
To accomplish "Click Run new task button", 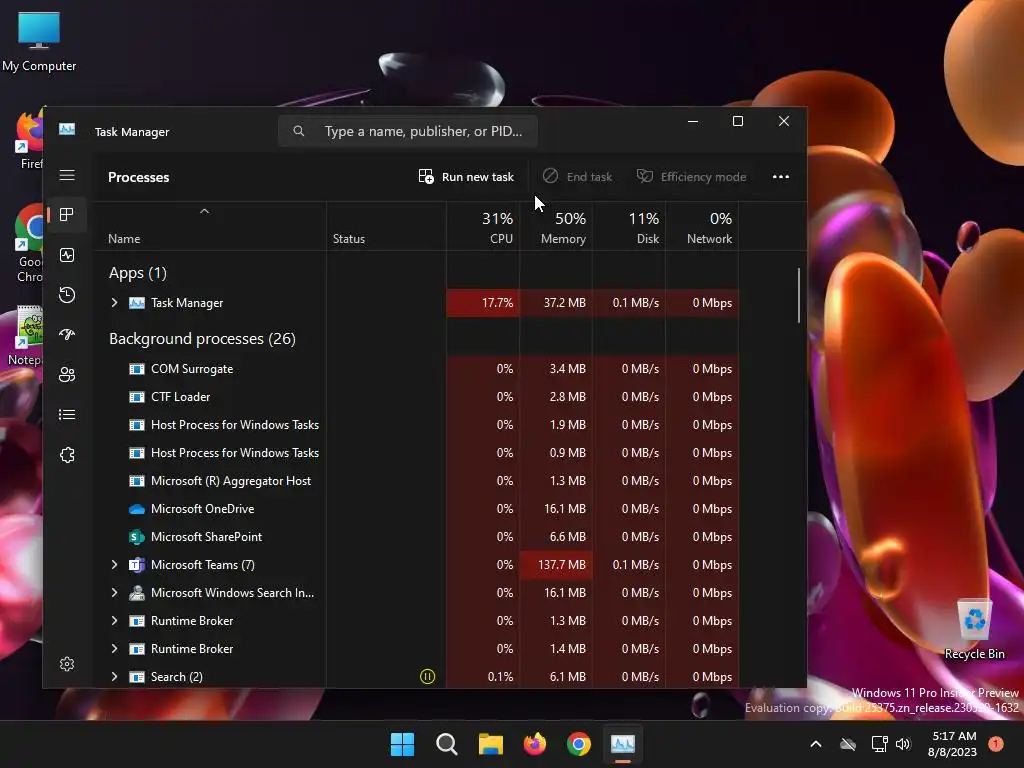I will (466, 176).
